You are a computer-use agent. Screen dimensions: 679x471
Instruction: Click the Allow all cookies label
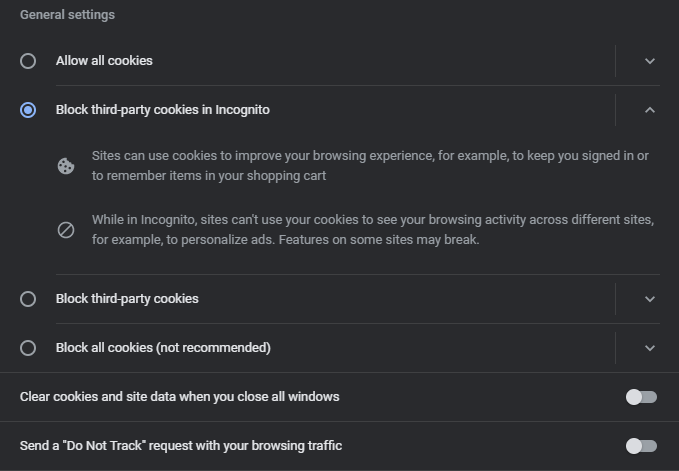[104, 61]
